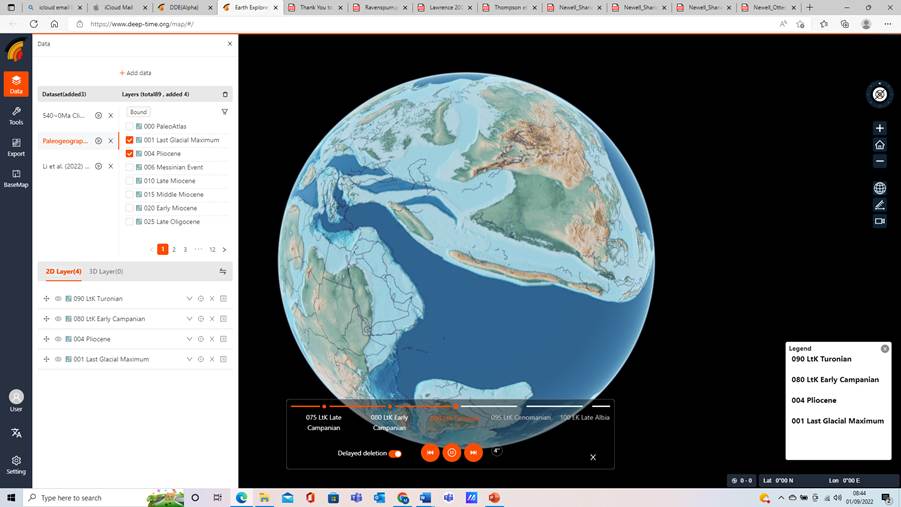Switch to the Ravenspurn browser tab

(380, 7)
